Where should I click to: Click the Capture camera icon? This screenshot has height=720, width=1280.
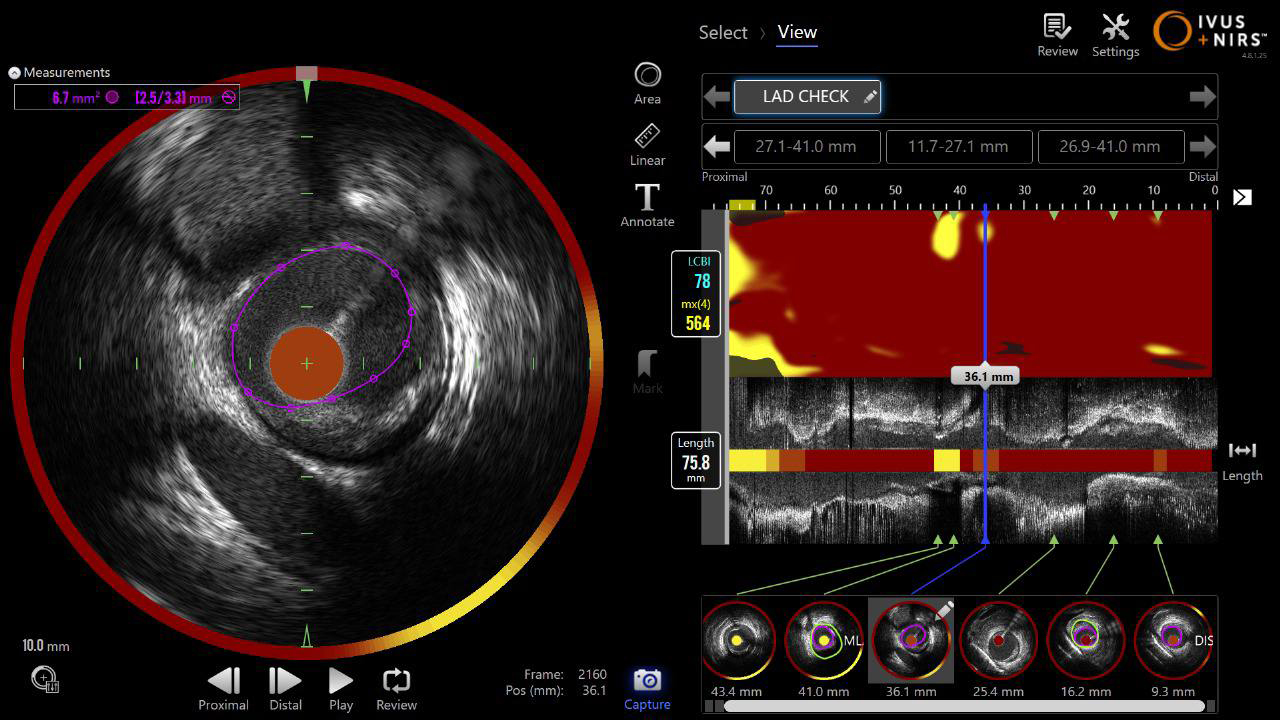point(647,681)
